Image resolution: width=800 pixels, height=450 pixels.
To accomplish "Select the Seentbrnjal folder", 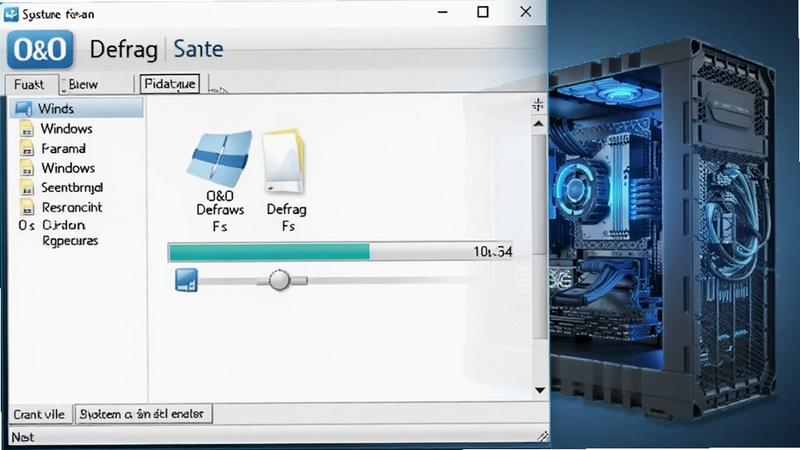I will coord(71,188).
